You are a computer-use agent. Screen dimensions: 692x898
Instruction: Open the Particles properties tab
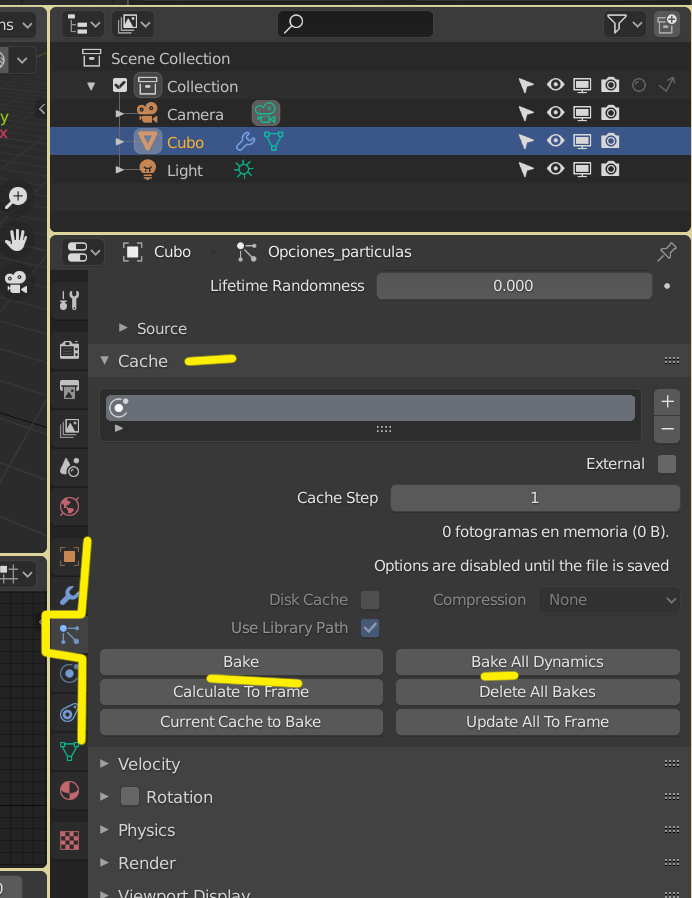pos(69,633)
